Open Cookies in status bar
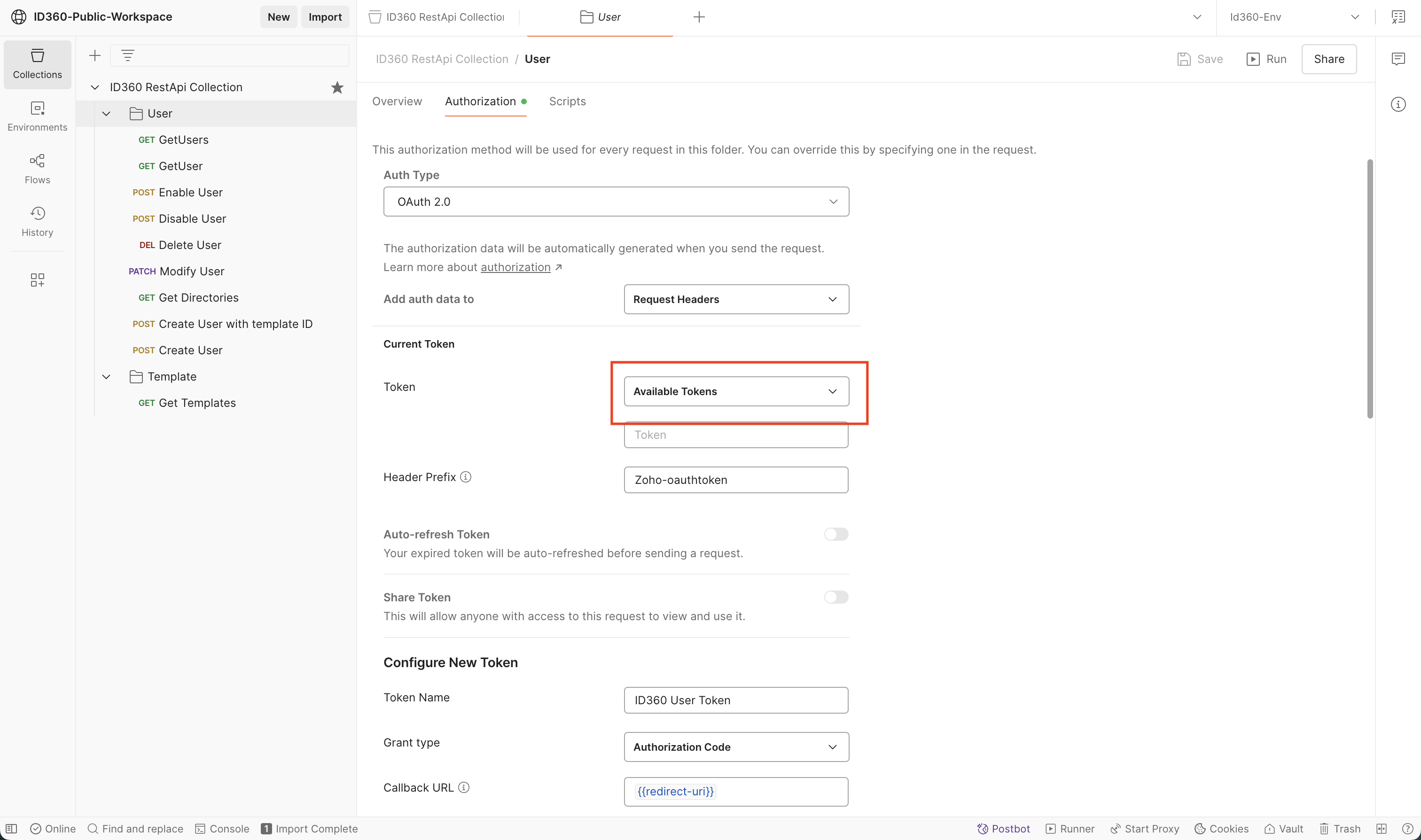1421x840 pixels. click(1222, 829)
